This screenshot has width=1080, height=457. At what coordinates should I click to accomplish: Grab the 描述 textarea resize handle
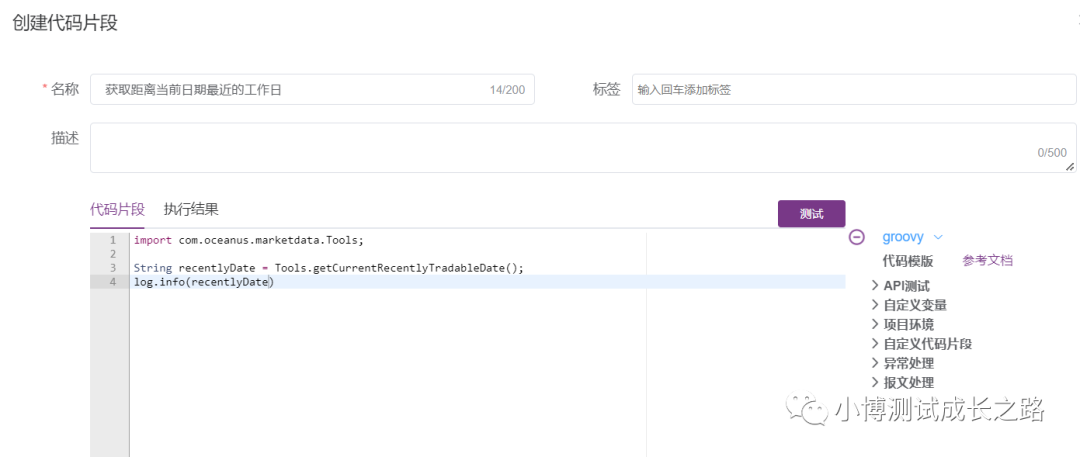point(1070,166)
